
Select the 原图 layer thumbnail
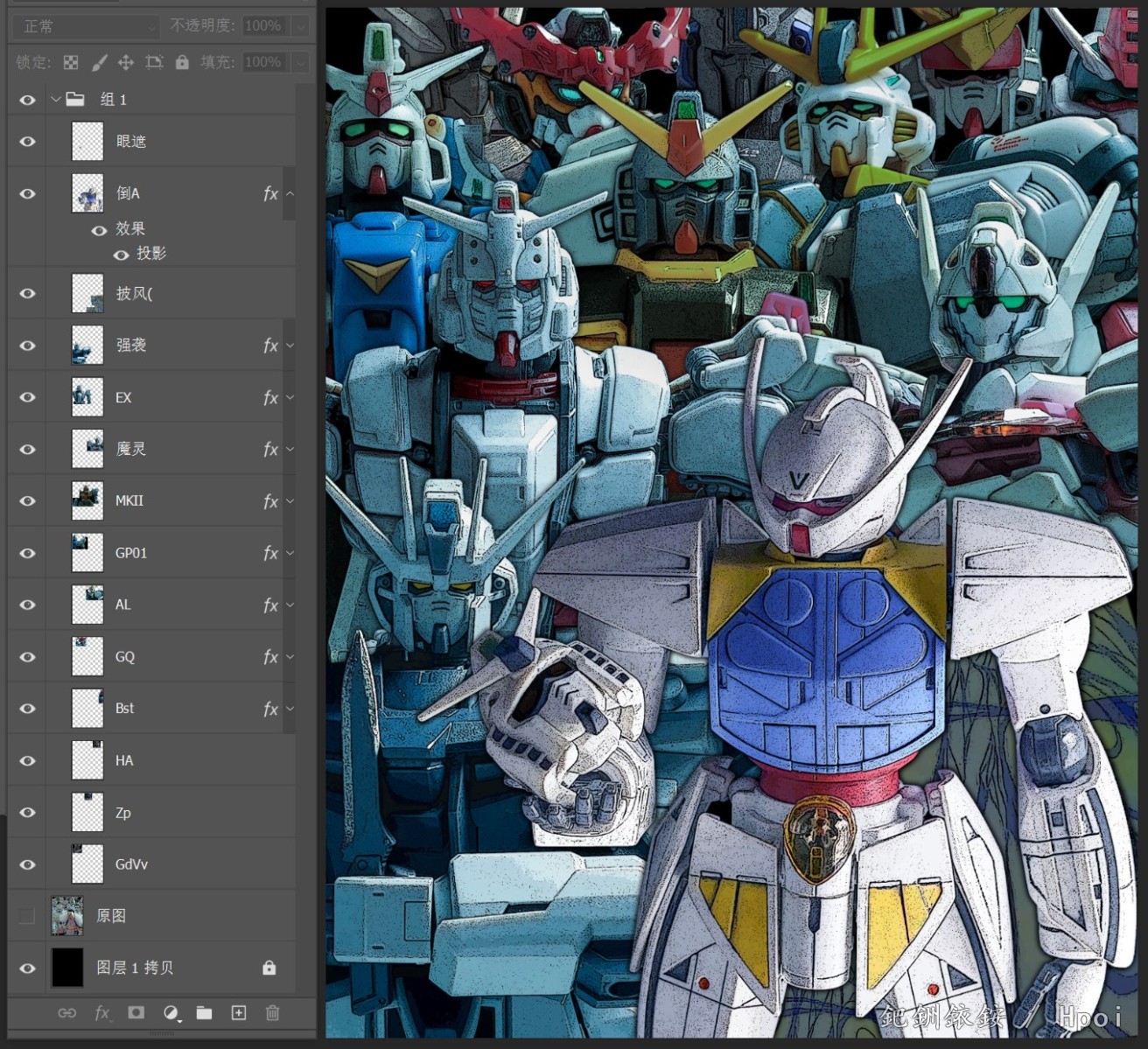point(67,916)
